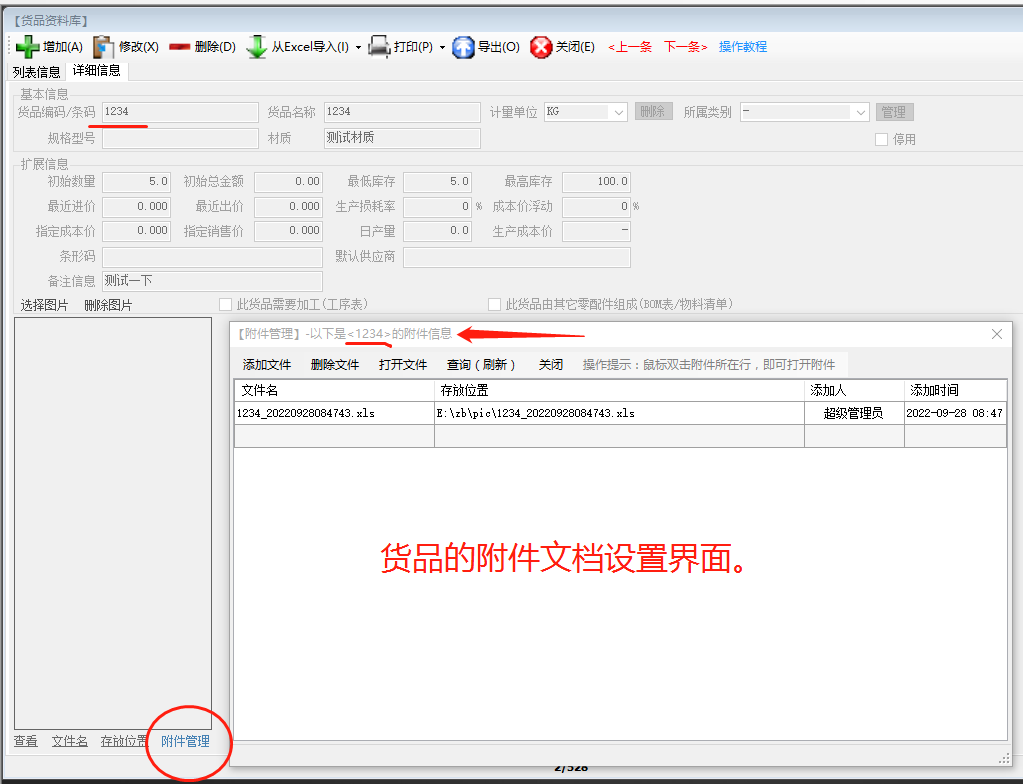The image size is (1023, 784).
Task: Click the 导出(O) export icon
Action: (x=463, y=46)
